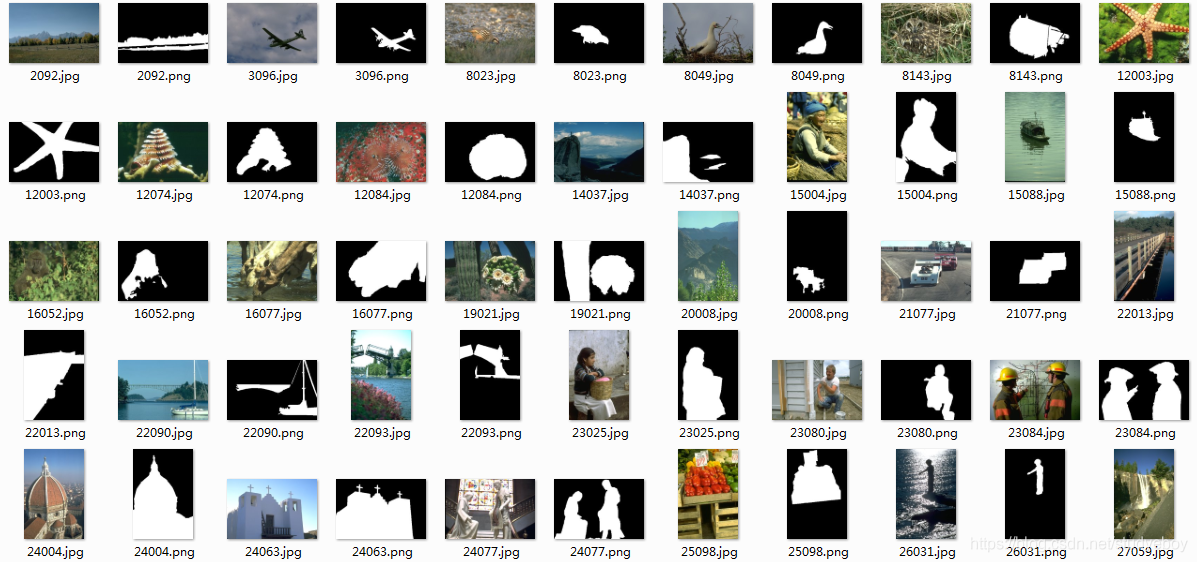This screenshot has width=1197, height=562.
Task: Click the file name 23080.png
Action: pos(927,433)
